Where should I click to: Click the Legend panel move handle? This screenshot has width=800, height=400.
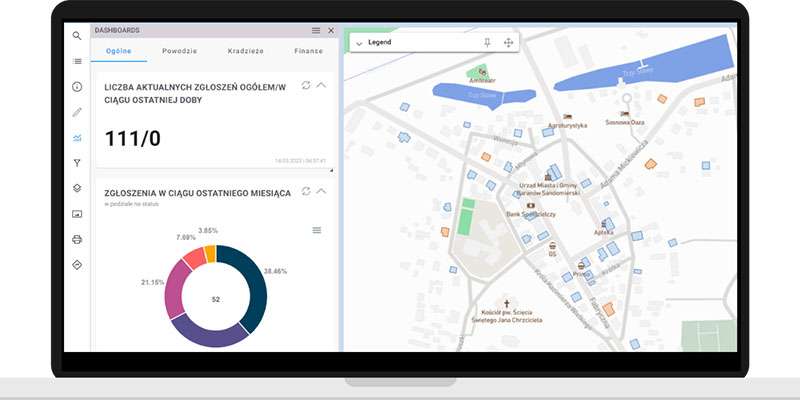coord(508,43)
